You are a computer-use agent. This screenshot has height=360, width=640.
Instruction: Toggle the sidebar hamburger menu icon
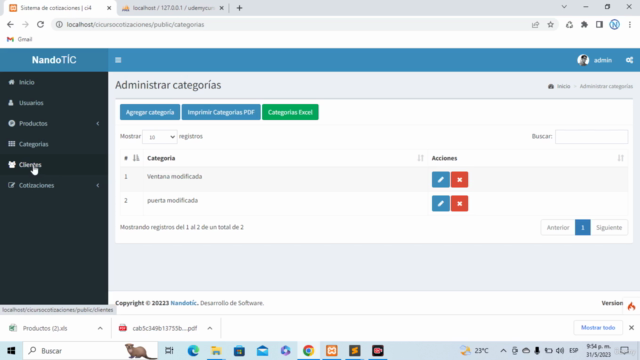(118, 60)
